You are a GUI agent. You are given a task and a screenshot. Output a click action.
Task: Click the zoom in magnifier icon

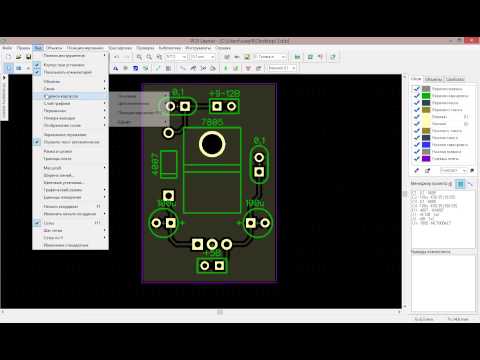pyautogui.click(x=139, y=57)
